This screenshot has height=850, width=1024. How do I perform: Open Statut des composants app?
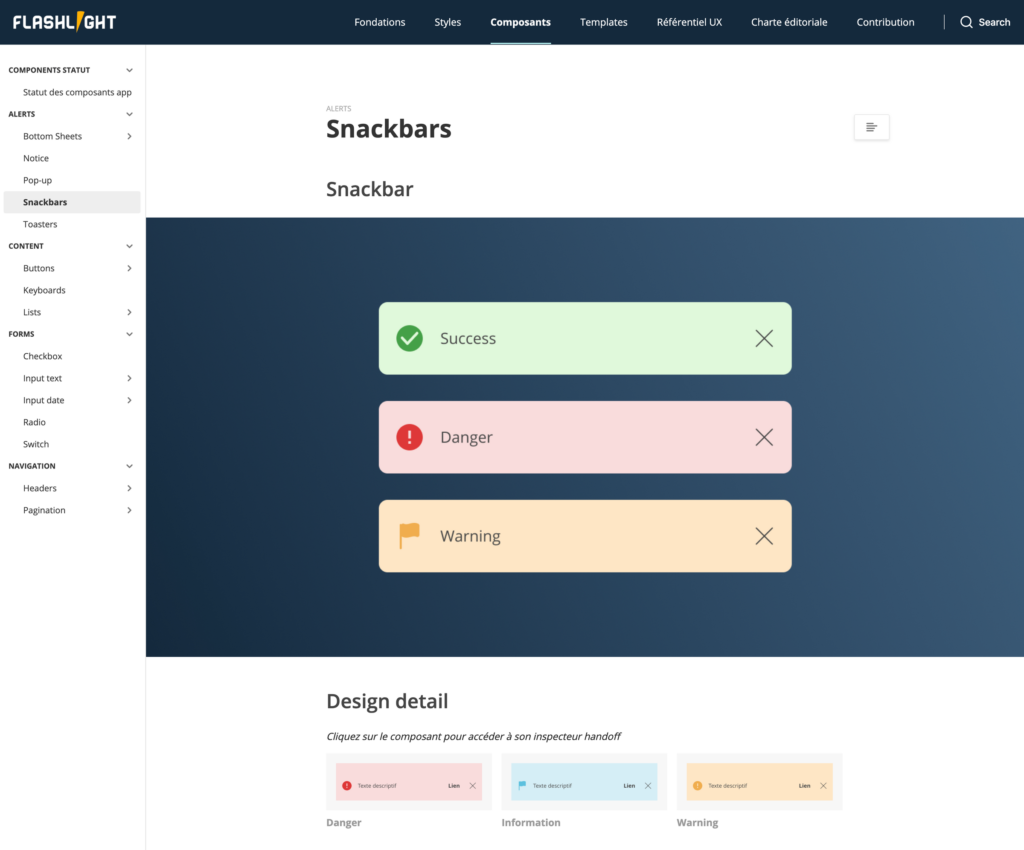tap(76, 91)
